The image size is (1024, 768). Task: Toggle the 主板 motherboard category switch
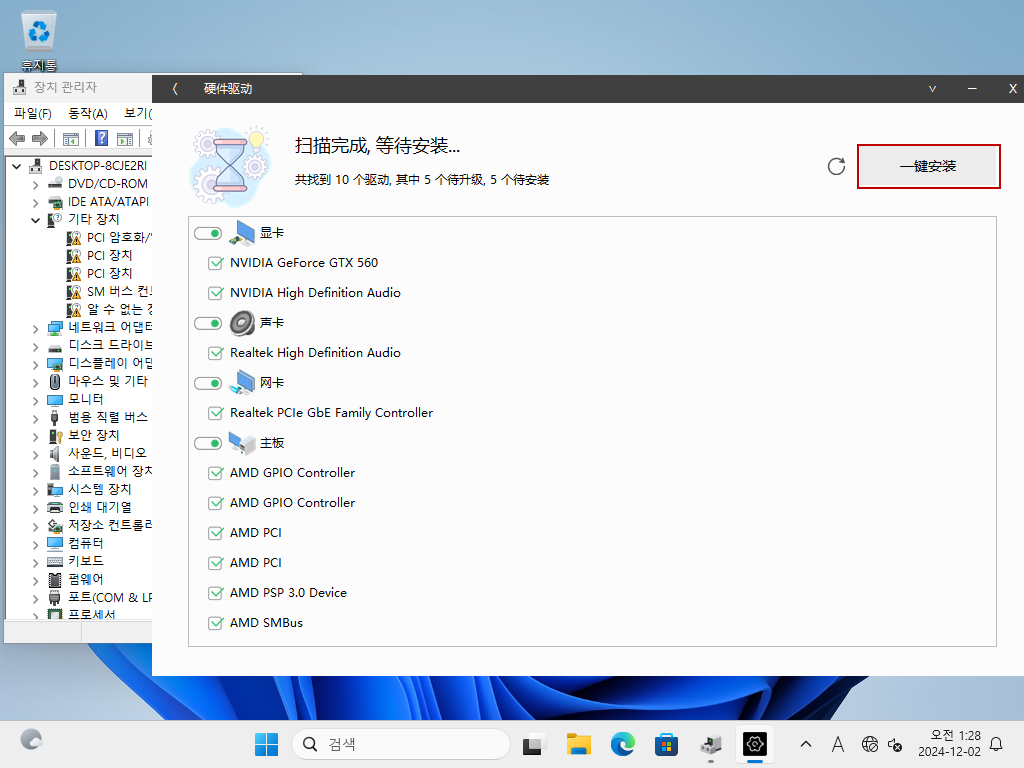pos(208,443)
